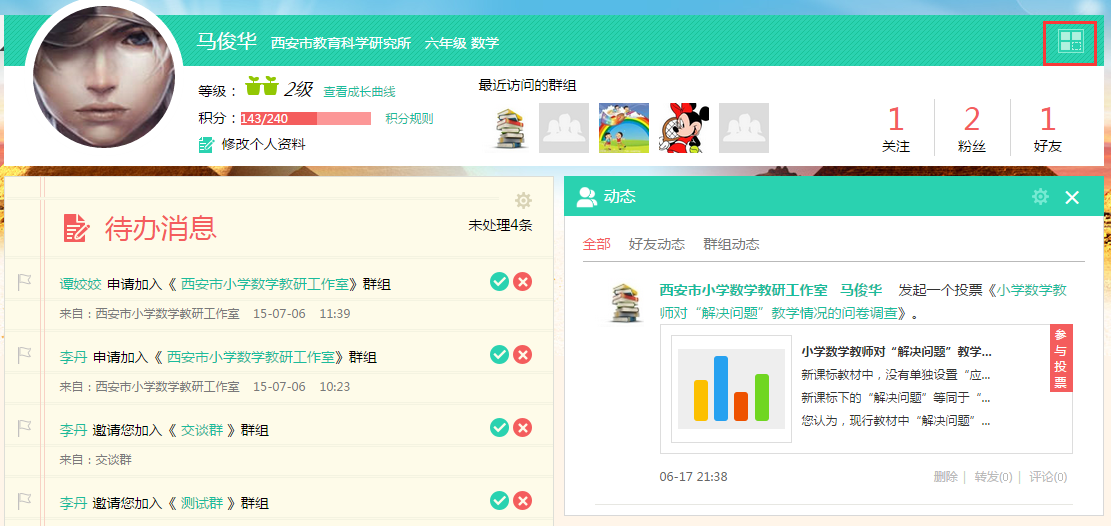
Task: Open 西安市小学数学教研工作室 link in 李丹 request
Action: [x=250, y=357]
